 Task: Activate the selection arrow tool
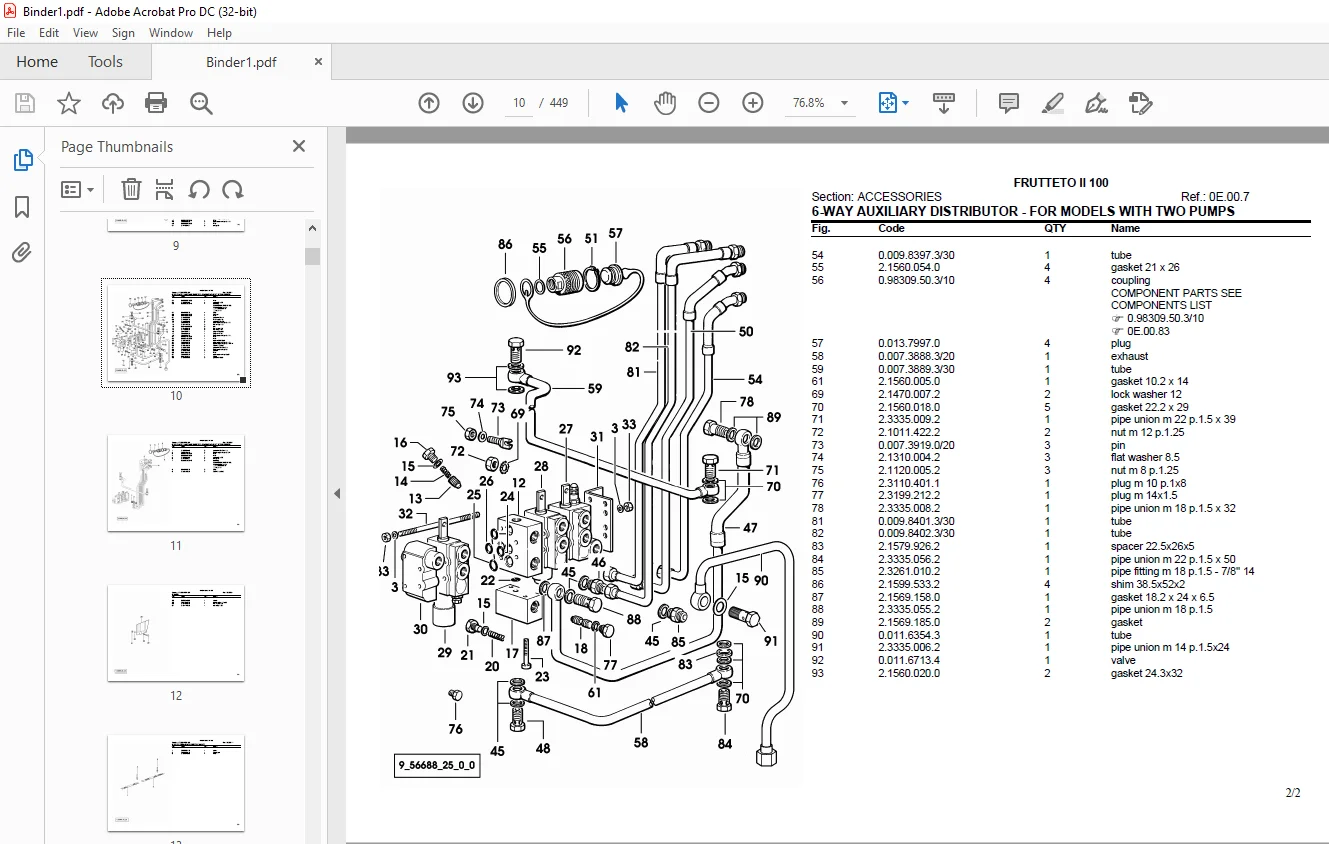tap(621, 103)
